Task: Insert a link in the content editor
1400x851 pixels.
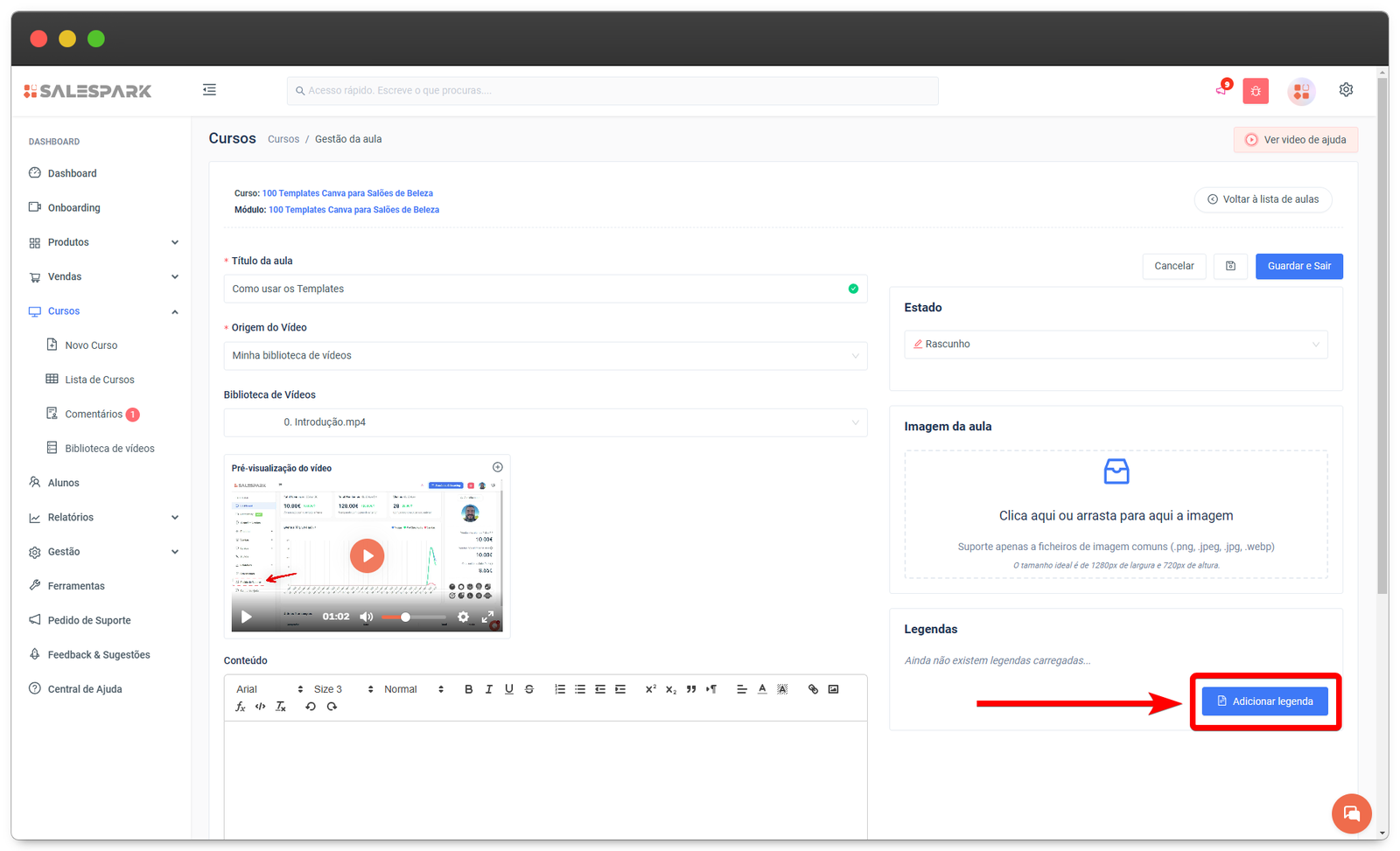Action: point(813,689)
